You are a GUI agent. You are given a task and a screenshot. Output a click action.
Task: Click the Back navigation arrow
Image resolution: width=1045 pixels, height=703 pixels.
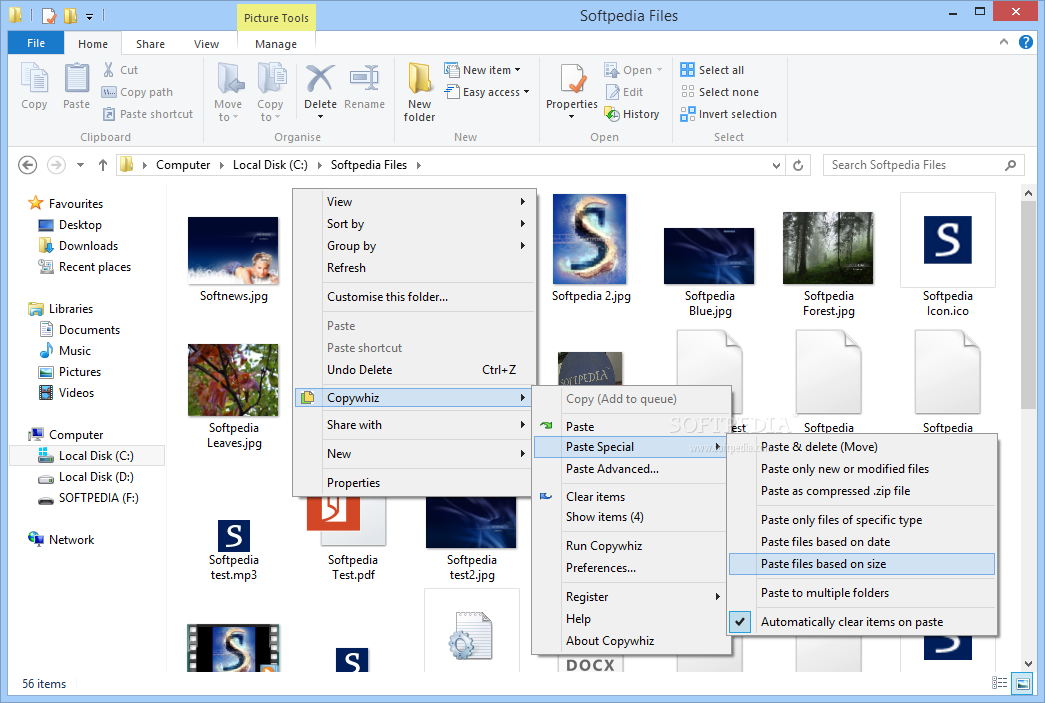27,165
